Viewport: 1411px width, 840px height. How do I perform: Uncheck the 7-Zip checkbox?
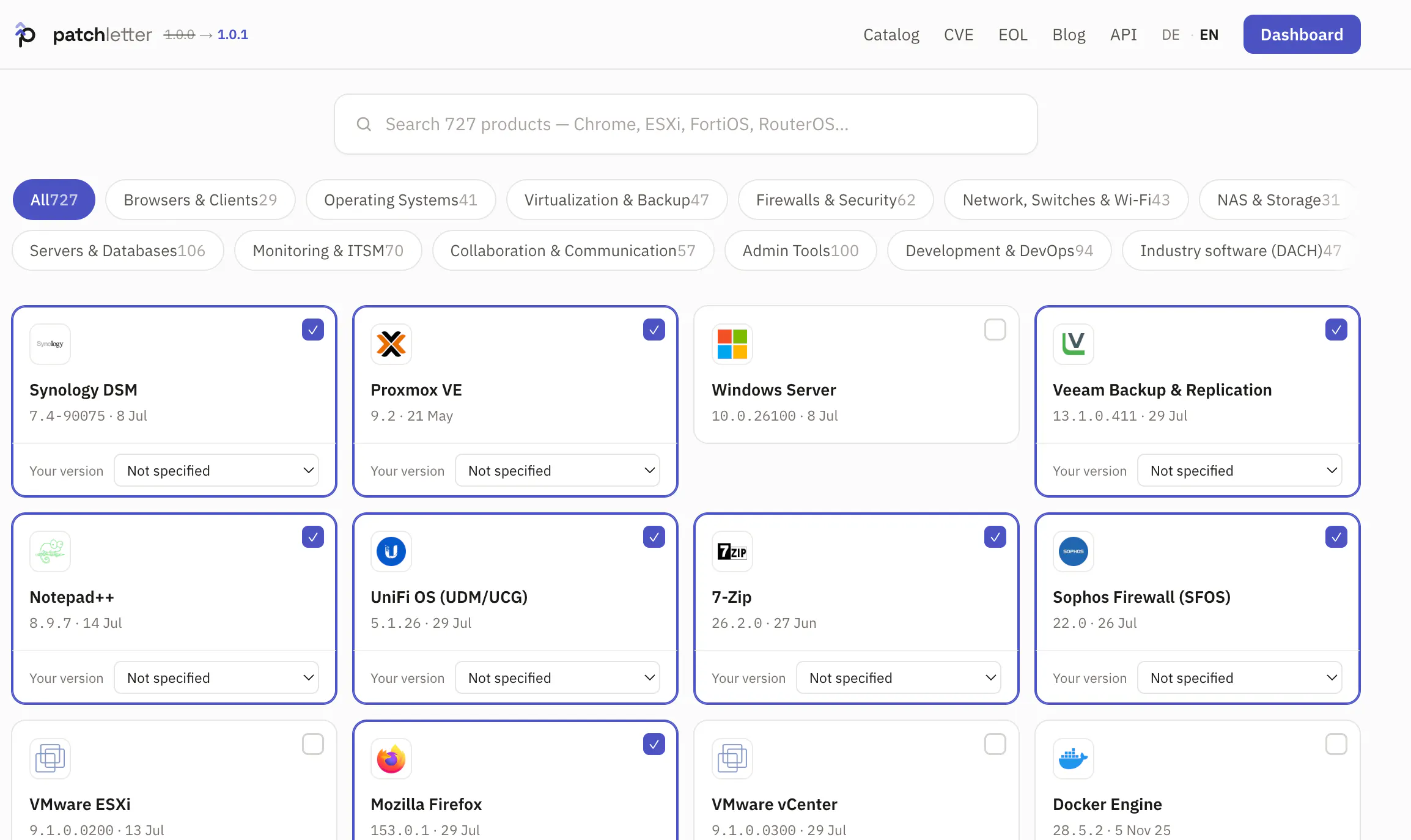tap(995, 537)
